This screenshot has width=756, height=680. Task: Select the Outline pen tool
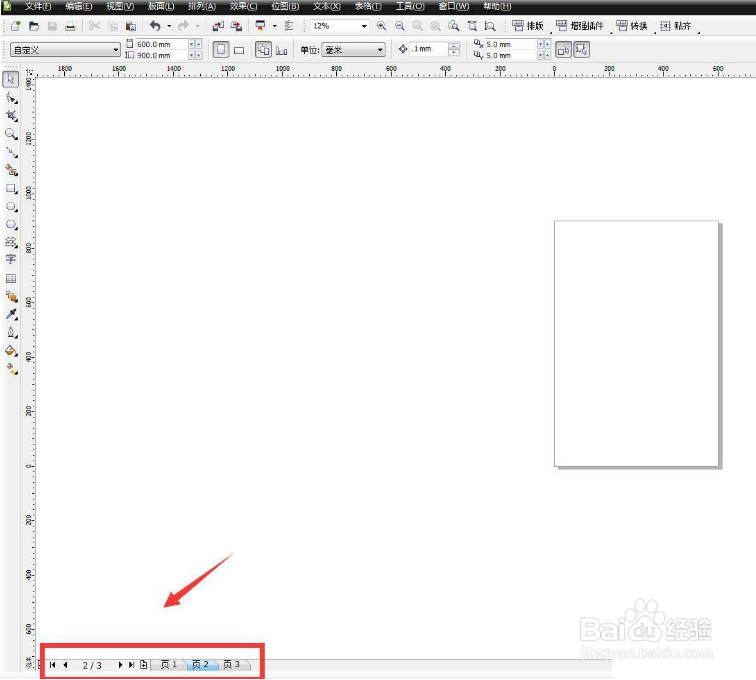click(x=11, y=333)
